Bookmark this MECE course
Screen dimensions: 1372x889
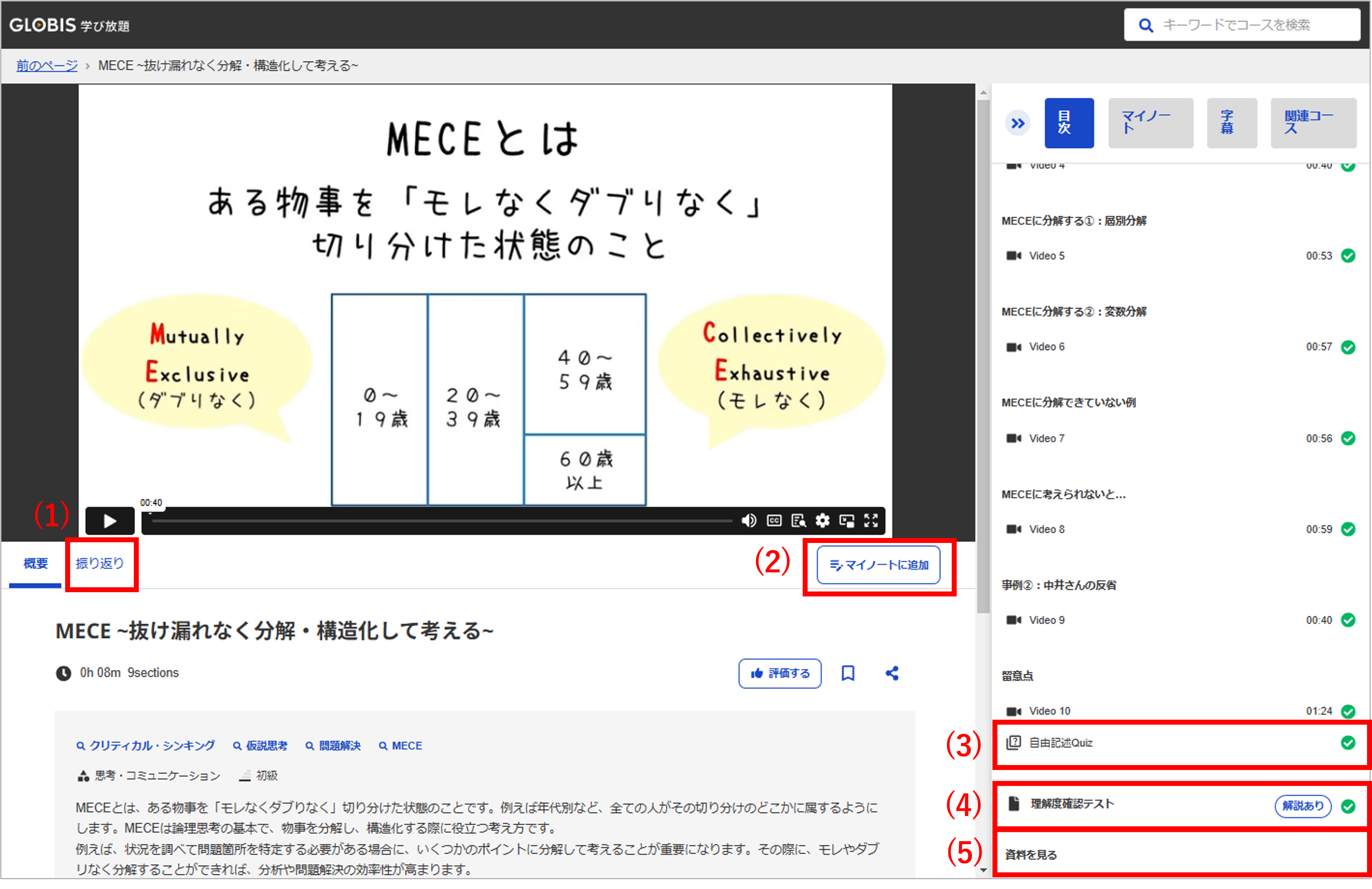coord(847,673)
